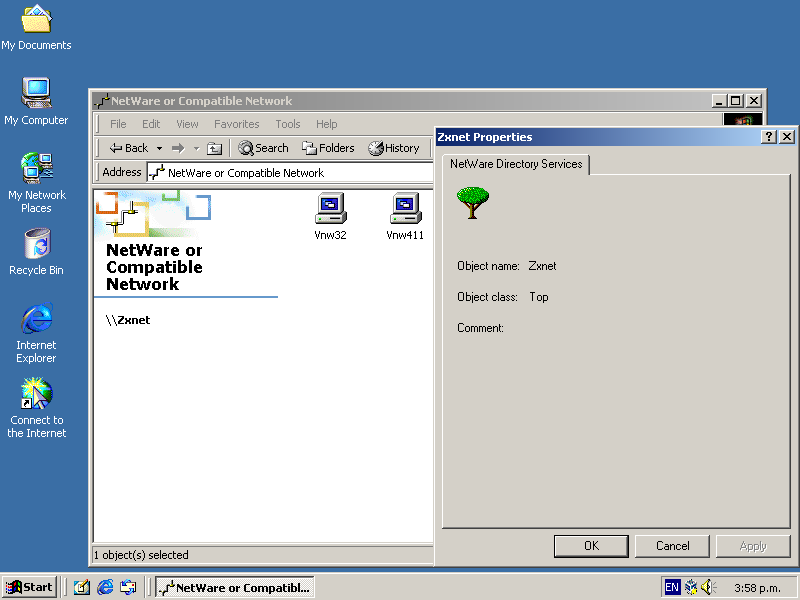Launch Internet Explorer from quick launch
This screenshot has width=800, height=600.
coord(105,587)
